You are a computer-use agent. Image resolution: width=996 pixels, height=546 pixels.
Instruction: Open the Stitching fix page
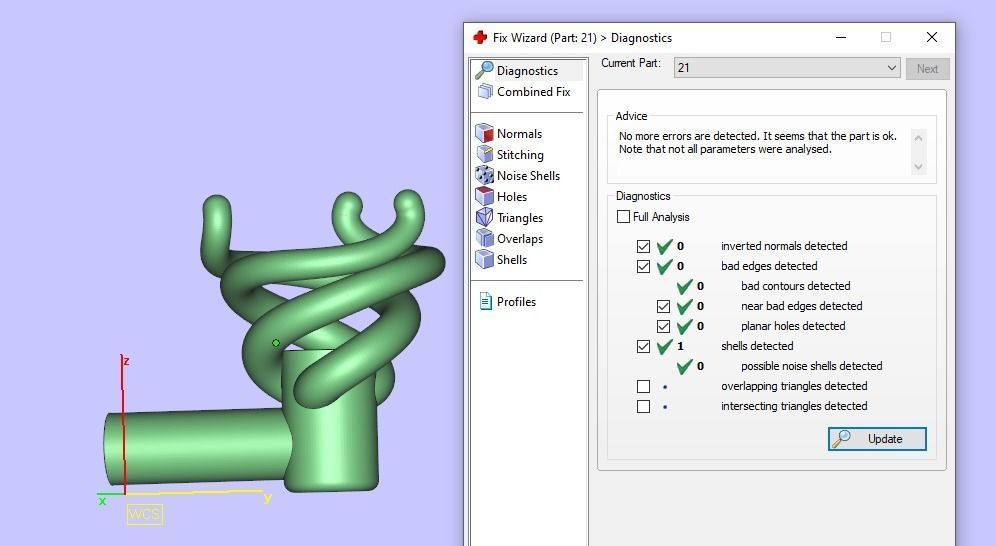tap(520, 154)
